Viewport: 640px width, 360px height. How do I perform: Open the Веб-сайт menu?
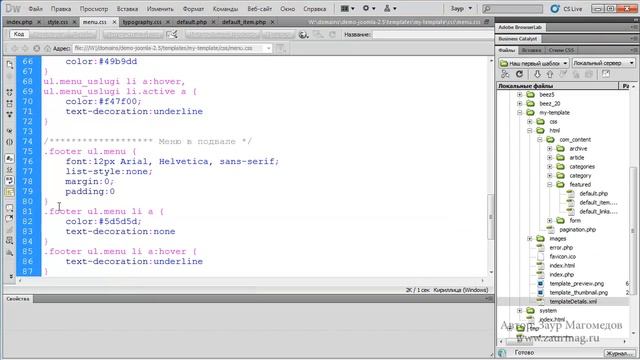(260, 9)
